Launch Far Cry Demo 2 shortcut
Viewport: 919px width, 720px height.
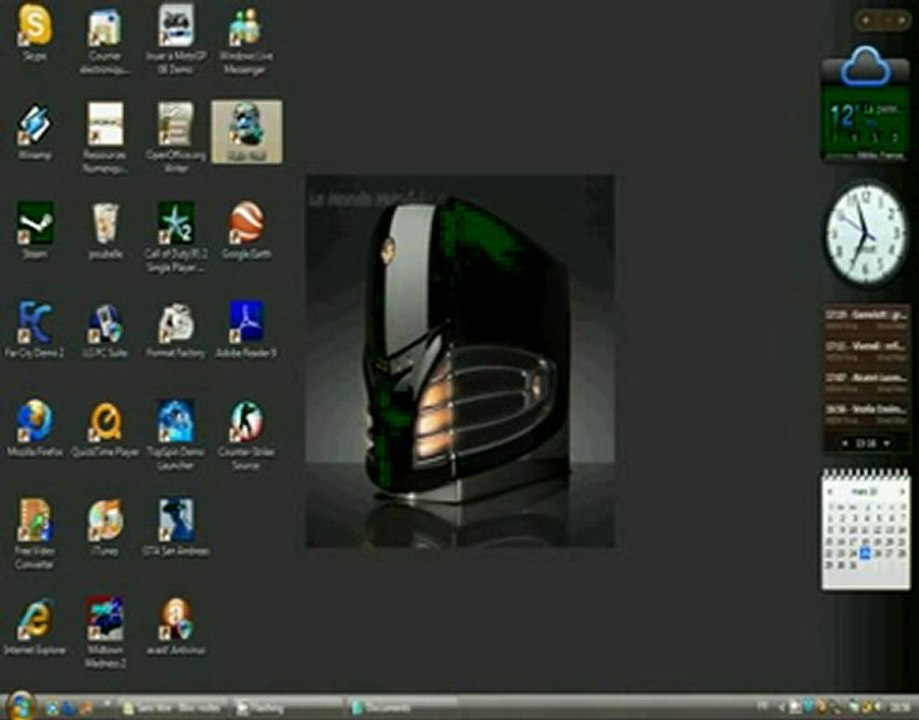[35, 329]
